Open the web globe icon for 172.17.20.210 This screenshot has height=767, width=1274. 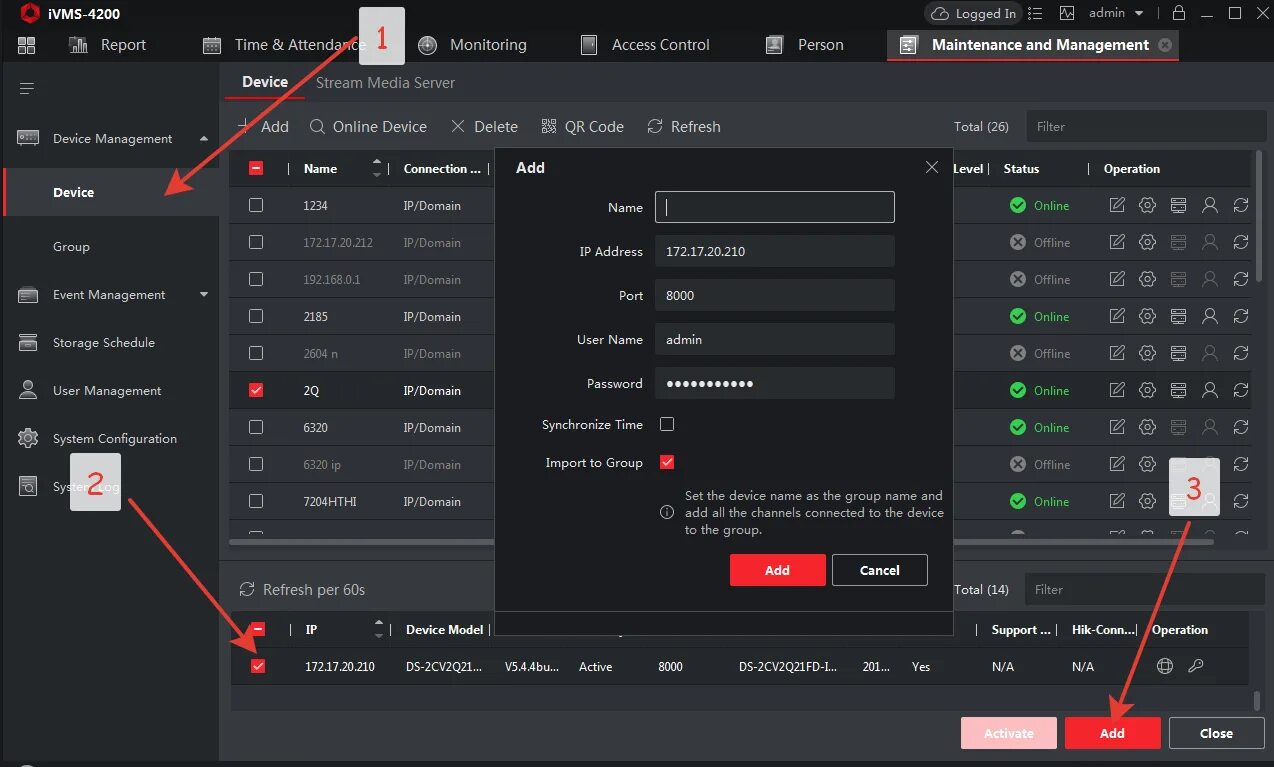point(1164,666)
